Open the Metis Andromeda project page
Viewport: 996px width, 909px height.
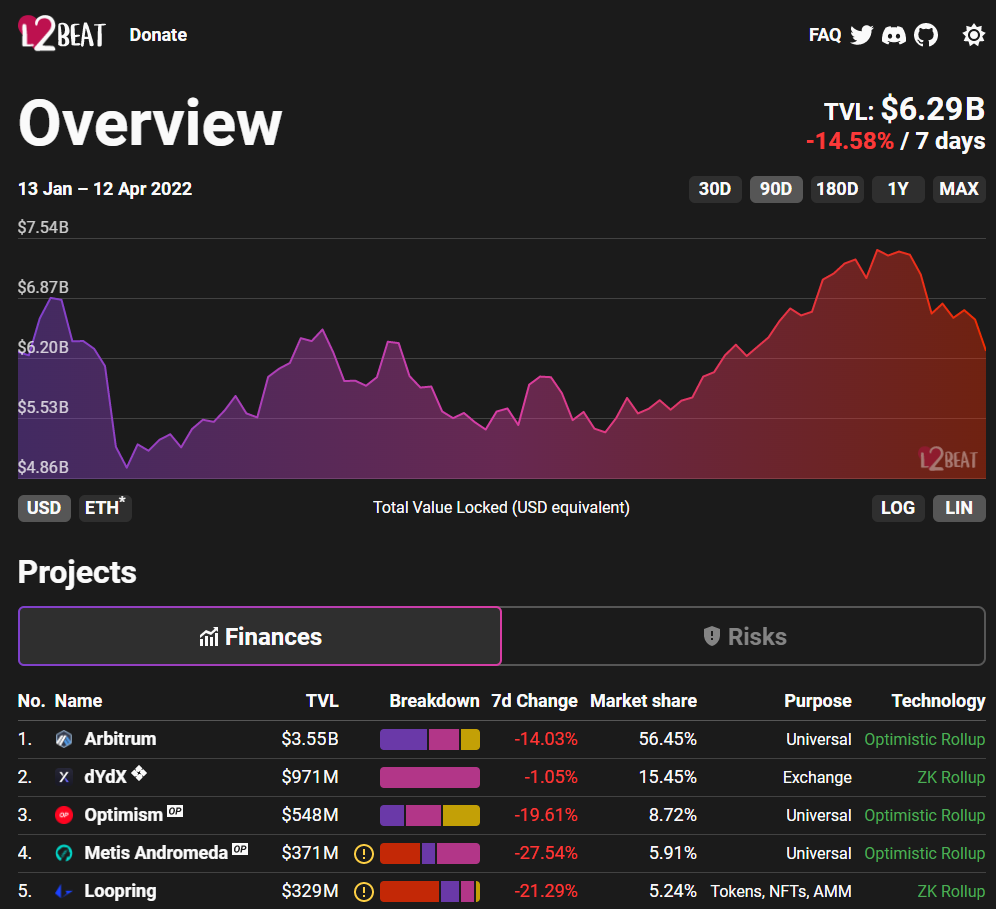point(156,853)
